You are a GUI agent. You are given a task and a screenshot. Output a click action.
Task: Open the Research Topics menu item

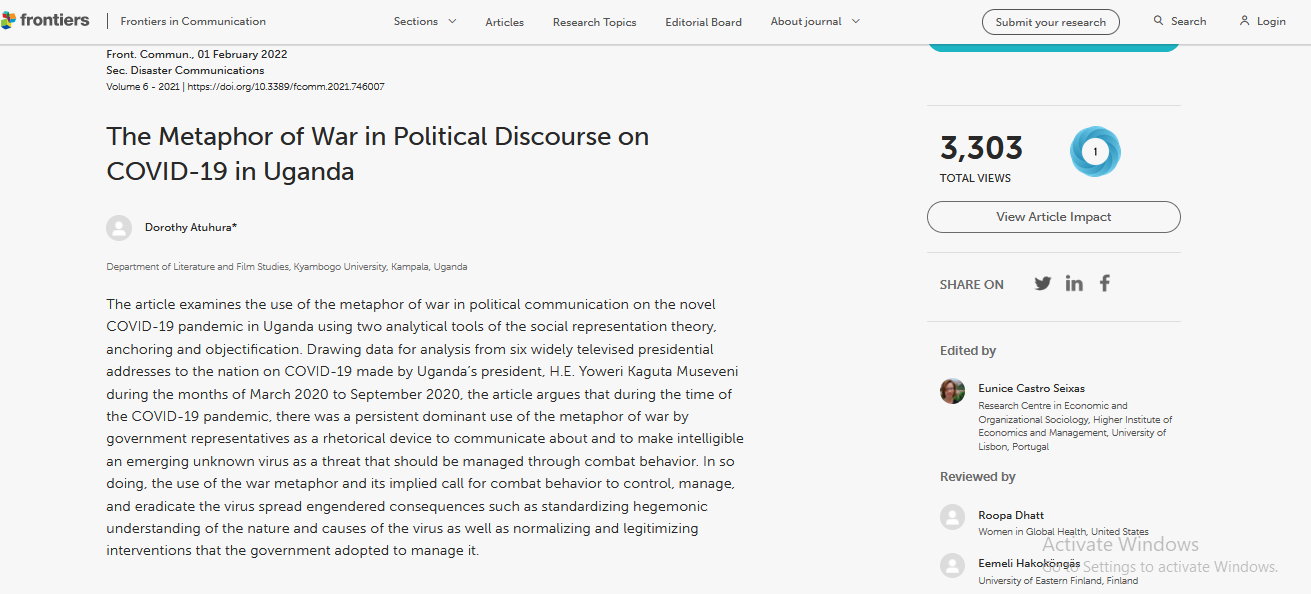pyautogui.click(x=594, y=22)
